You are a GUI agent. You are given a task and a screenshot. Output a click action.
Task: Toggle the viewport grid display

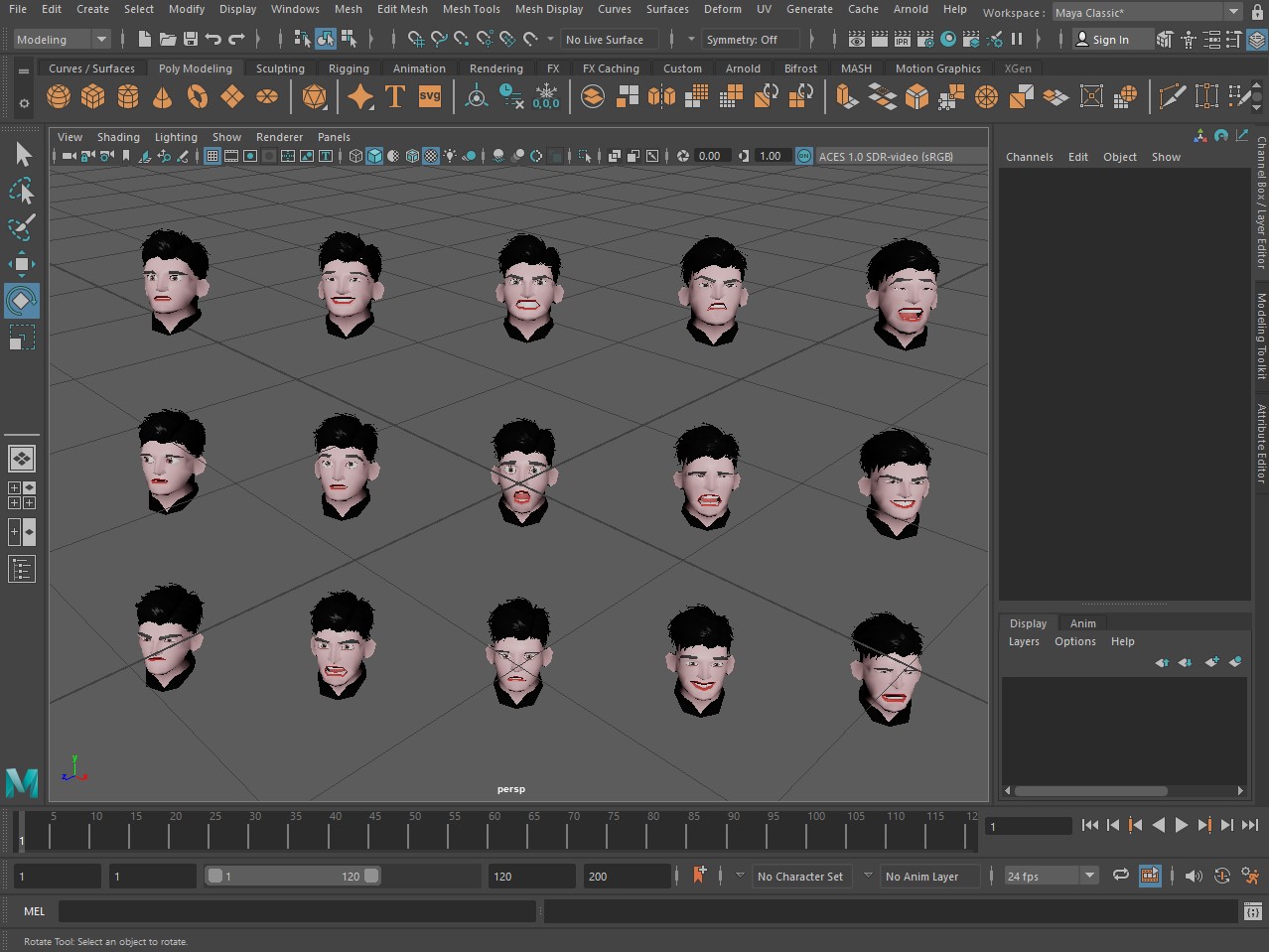(212, 156)
